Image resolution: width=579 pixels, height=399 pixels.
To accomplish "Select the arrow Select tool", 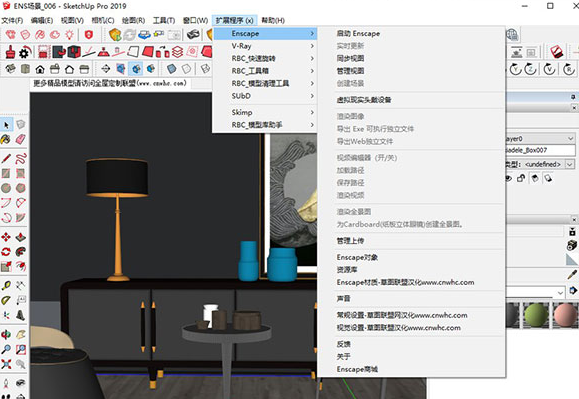I will (x=6, y=125).
